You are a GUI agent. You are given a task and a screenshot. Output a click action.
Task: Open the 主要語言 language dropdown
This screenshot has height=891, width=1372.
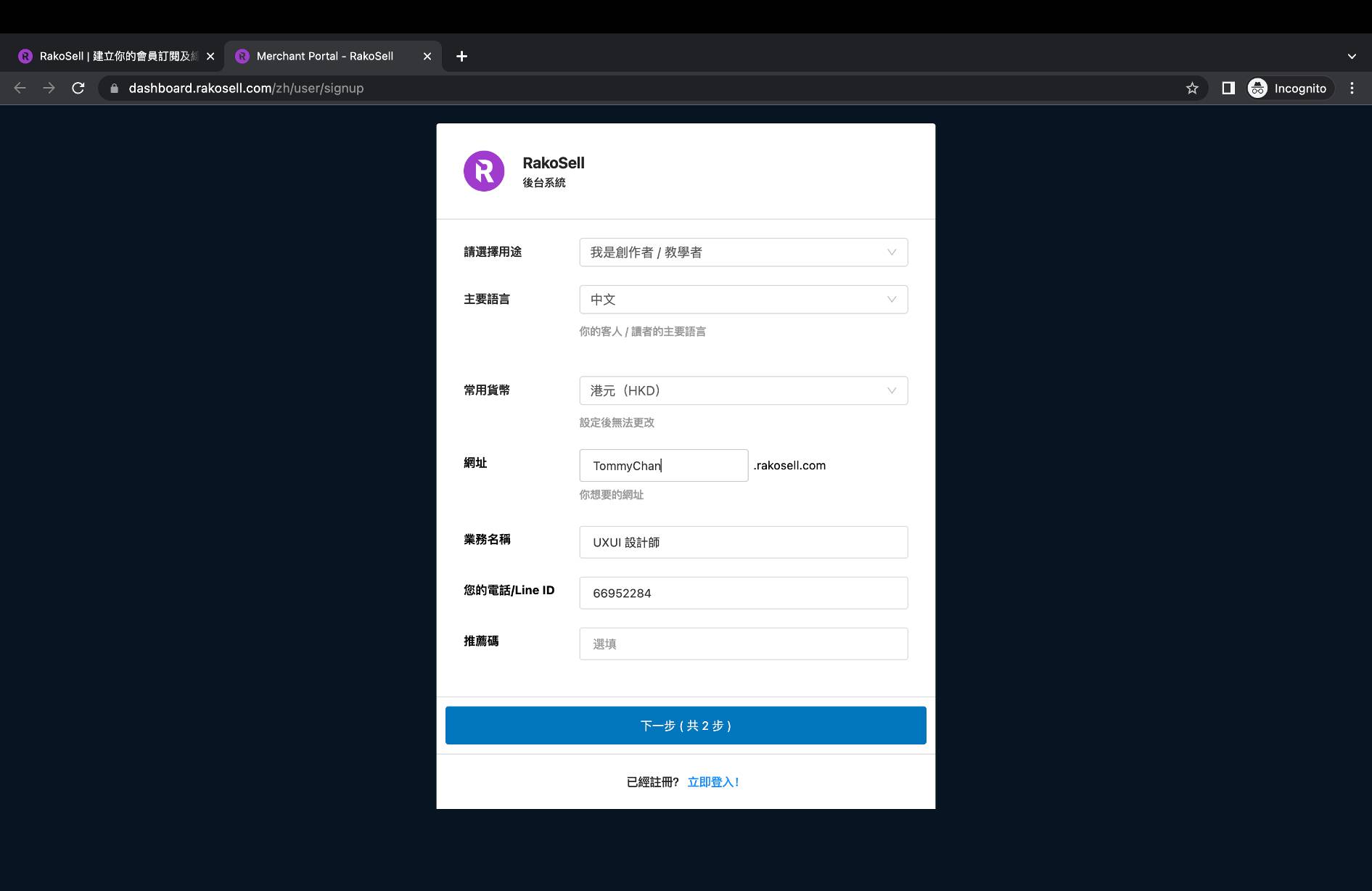(x=743, y=300)
